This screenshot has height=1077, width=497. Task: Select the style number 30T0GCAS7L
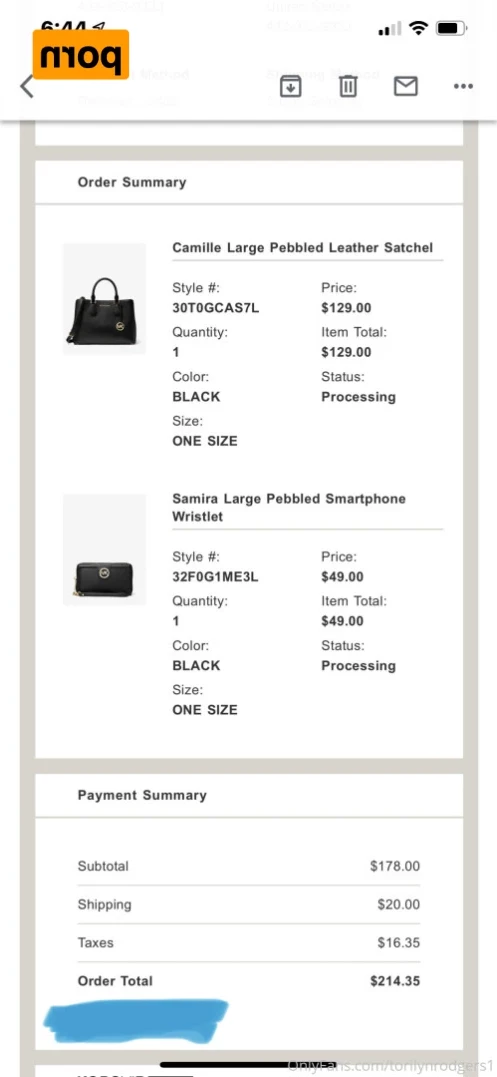216,308
